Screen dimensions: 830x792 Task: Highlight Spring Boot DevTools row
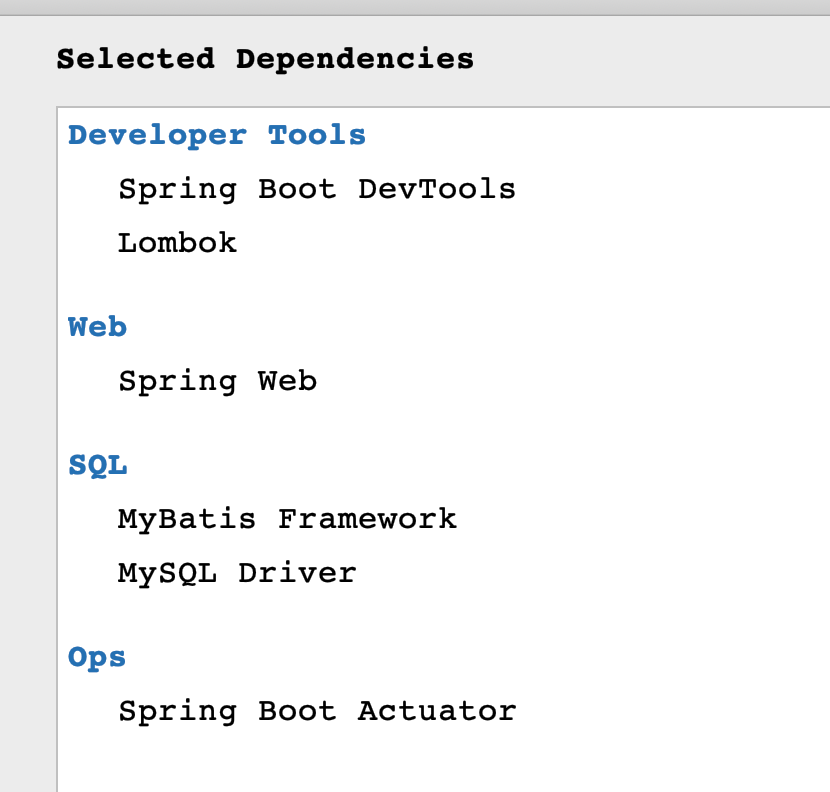tap(316, 189)
